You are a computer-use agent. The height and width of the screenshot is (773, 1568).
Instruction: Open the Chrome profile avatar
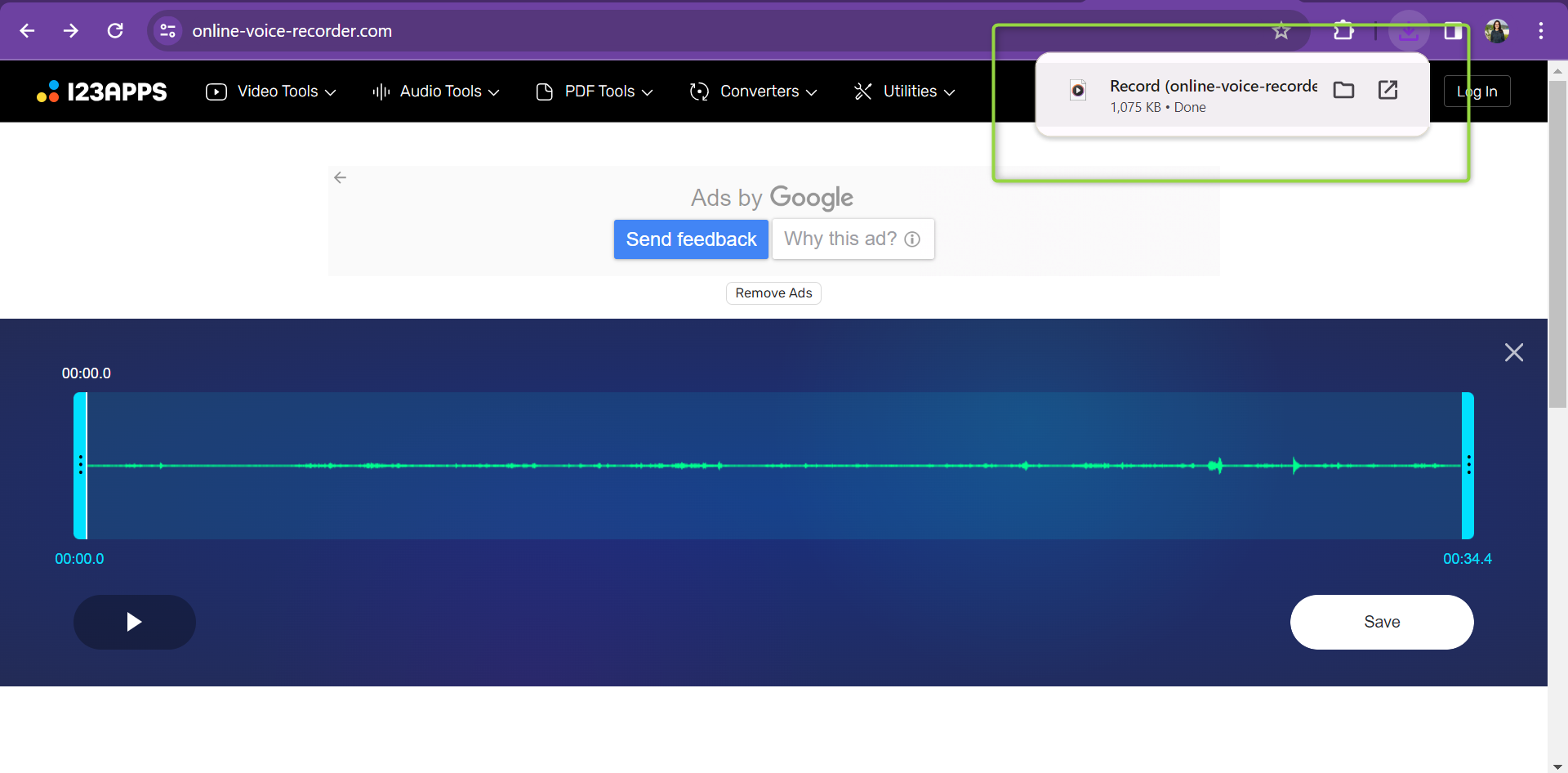(x=1496, y=31)
